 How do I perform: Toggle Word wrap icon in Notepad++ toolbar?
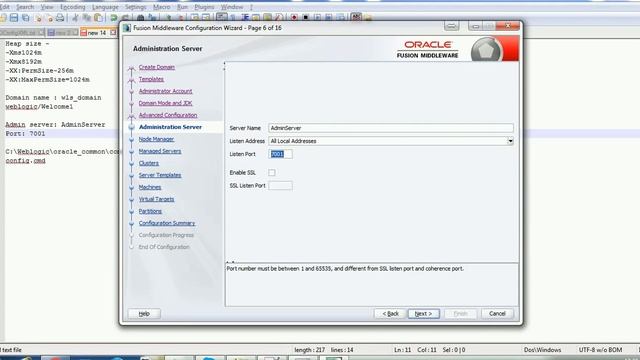click(222, 18)
